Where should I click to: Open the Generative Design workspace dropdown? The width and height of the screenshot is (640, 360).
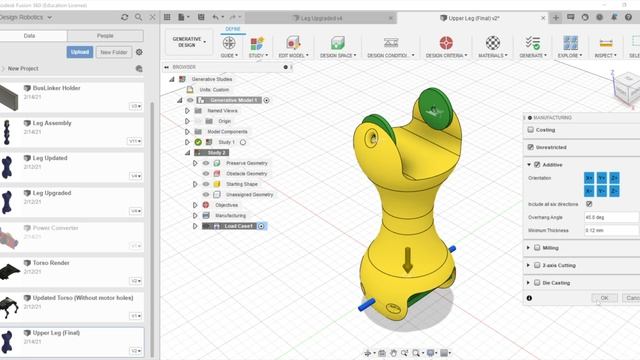tap(189, 42)
